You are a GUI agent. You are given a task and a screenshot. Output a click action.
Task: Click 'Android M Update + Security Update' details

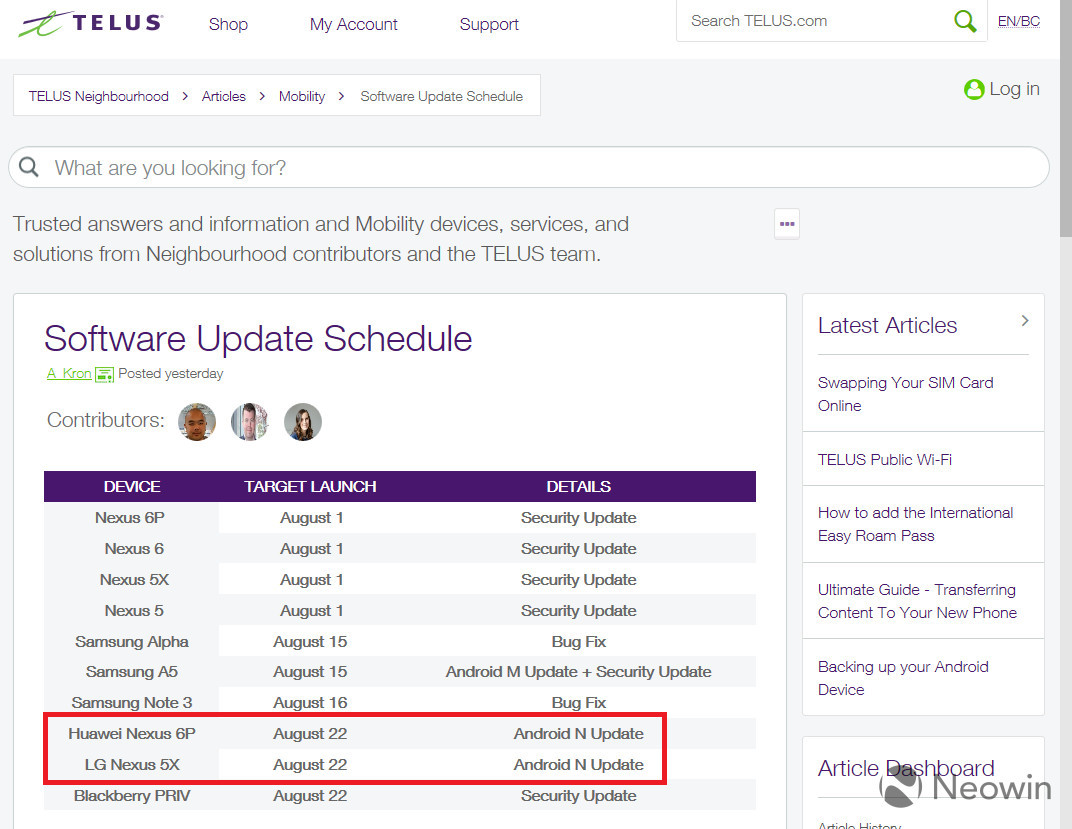tap(578, 672)
